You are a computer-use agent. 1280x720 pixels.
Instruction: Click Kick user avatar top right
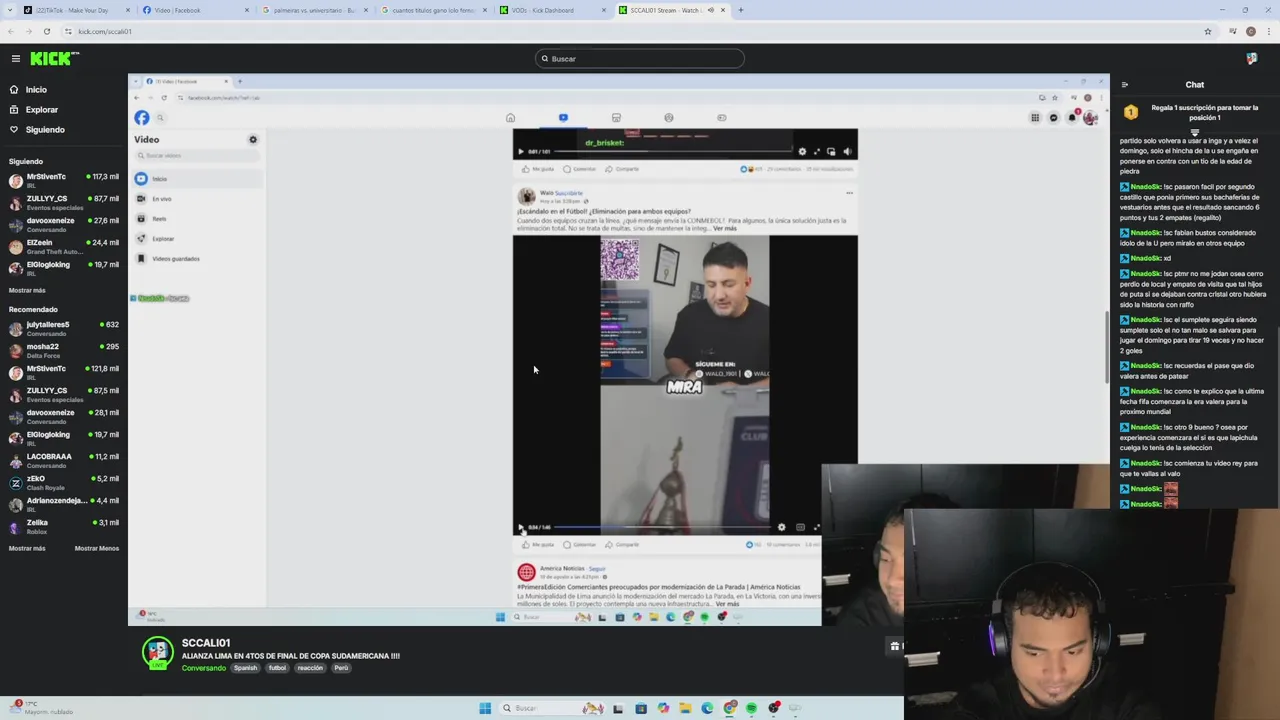tap(1252, 59)
